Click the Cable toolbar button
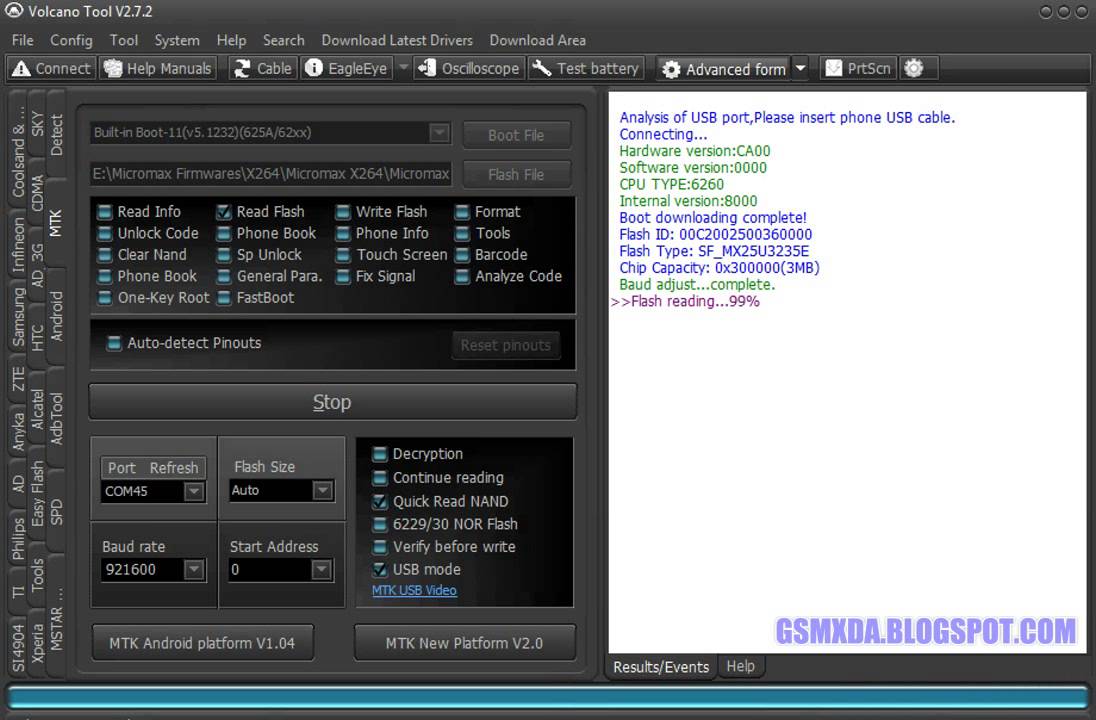Viewport: 1096px width, 720px height. pyautogui.click(x=263, y=69)
